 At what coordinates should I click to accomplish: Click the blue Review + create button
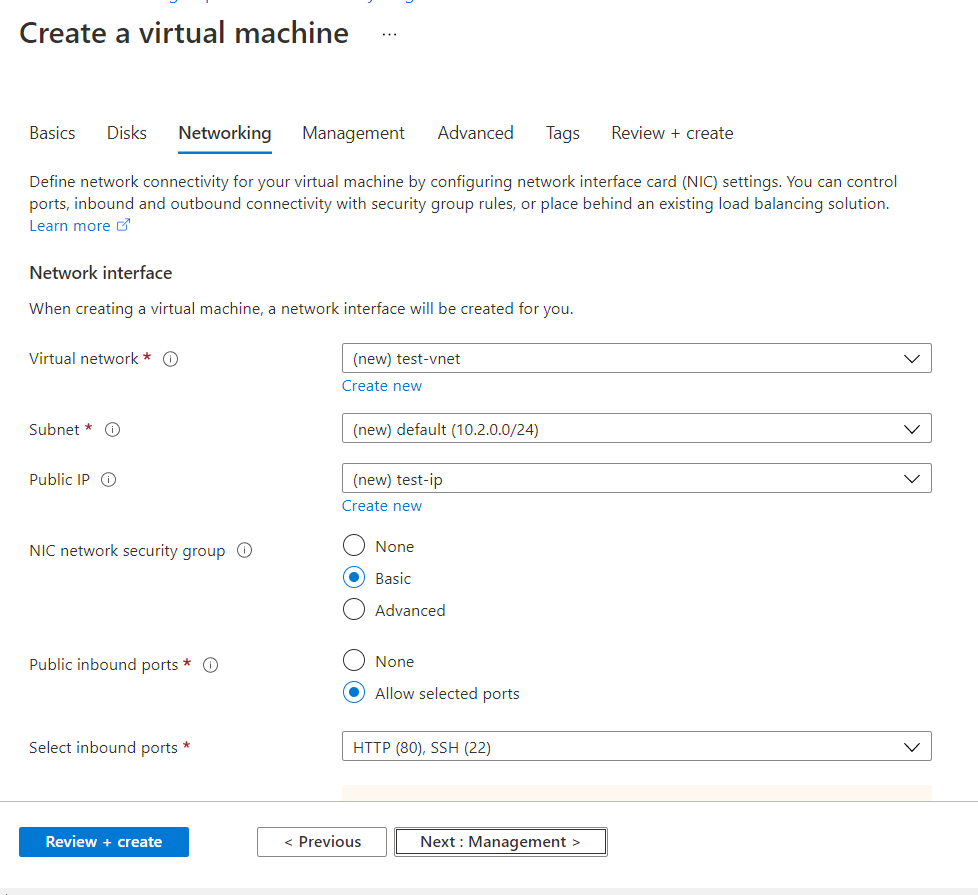(x=104, y=842)
